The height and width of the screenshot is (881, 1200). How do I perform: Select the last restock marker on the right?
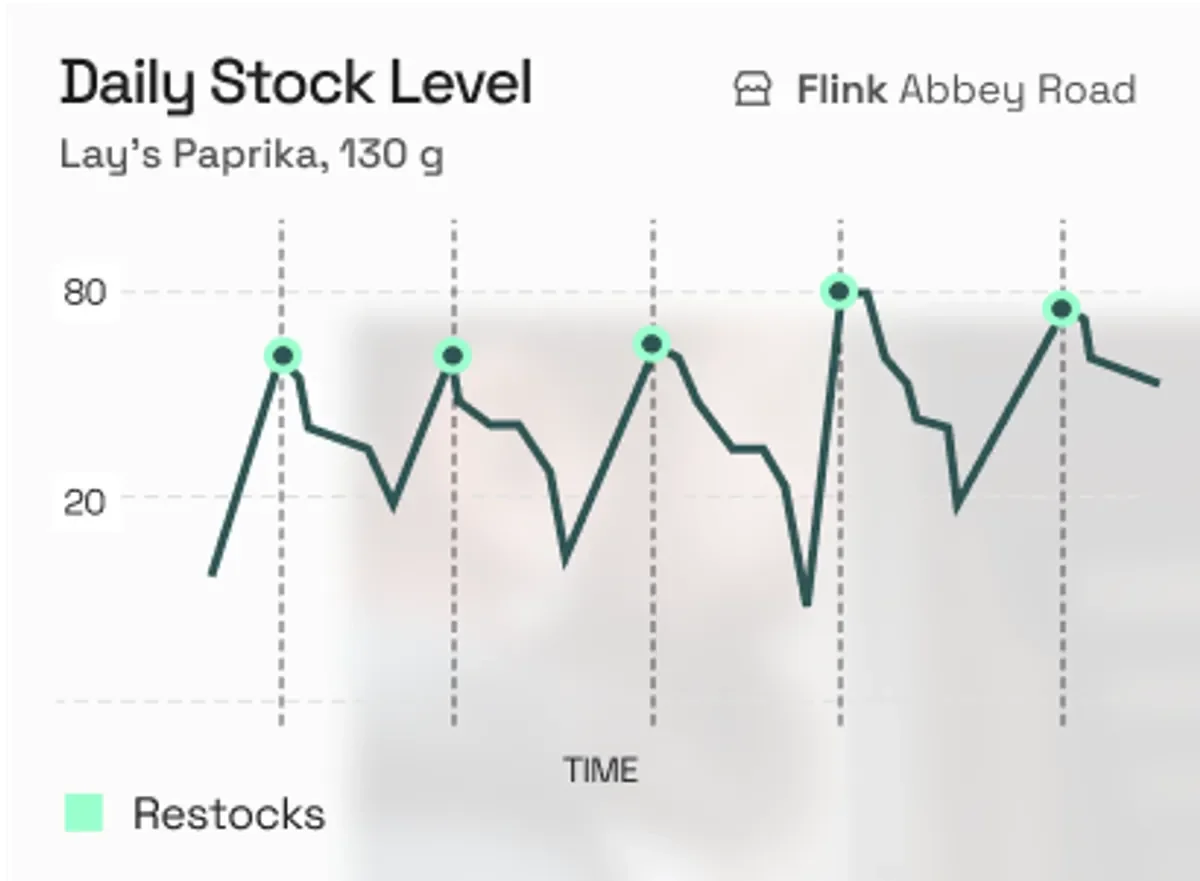pyautogui.click(x=1062, y=309)
